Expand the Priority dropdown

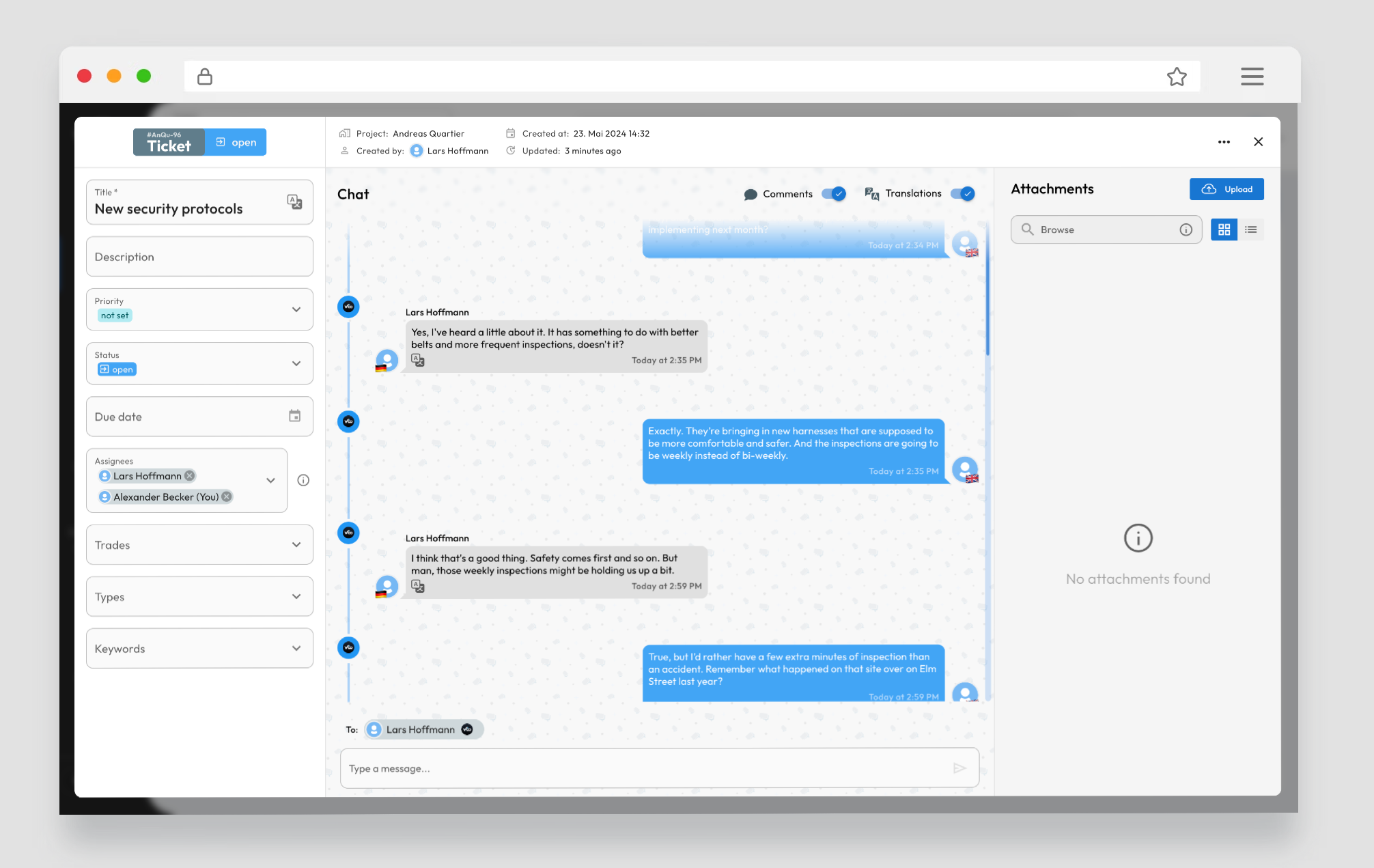[296, 309]
